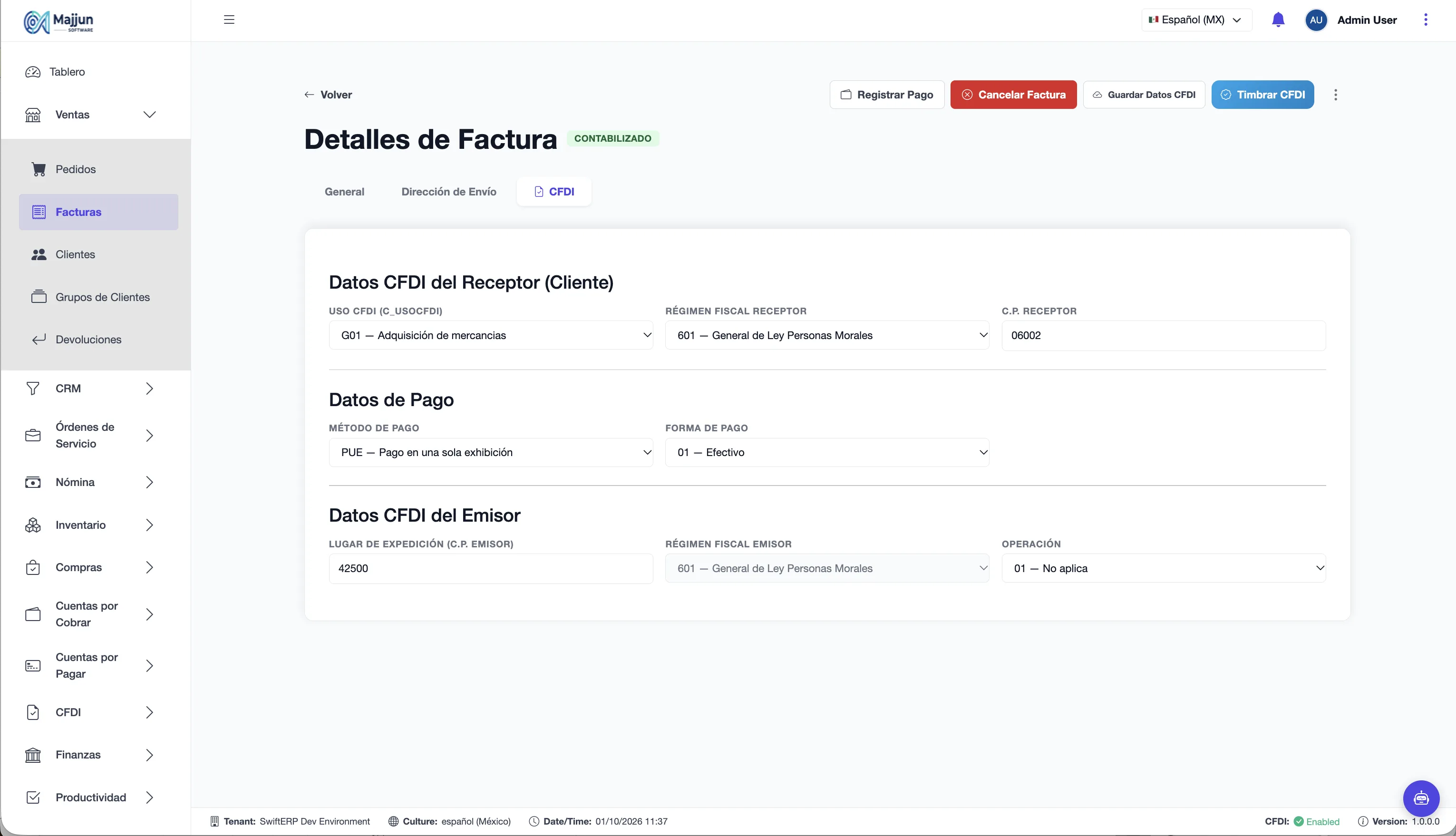The width and height of the screenshot is (1456, 836).
Task: Open invoice actions three-dot menu
Action: click(1335, 95)
